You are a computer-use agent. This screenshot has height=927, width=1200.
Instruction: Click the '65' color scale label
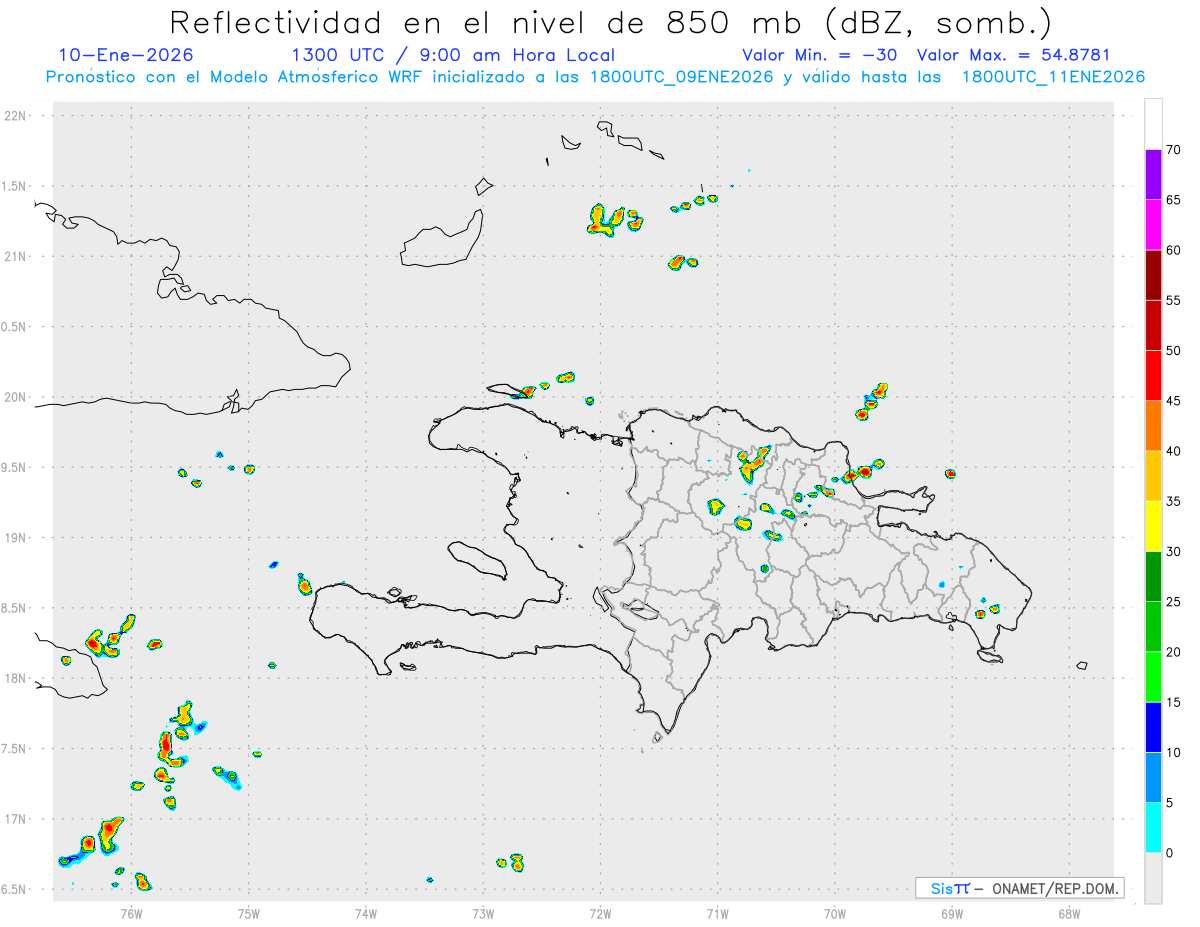point(1173,200)
